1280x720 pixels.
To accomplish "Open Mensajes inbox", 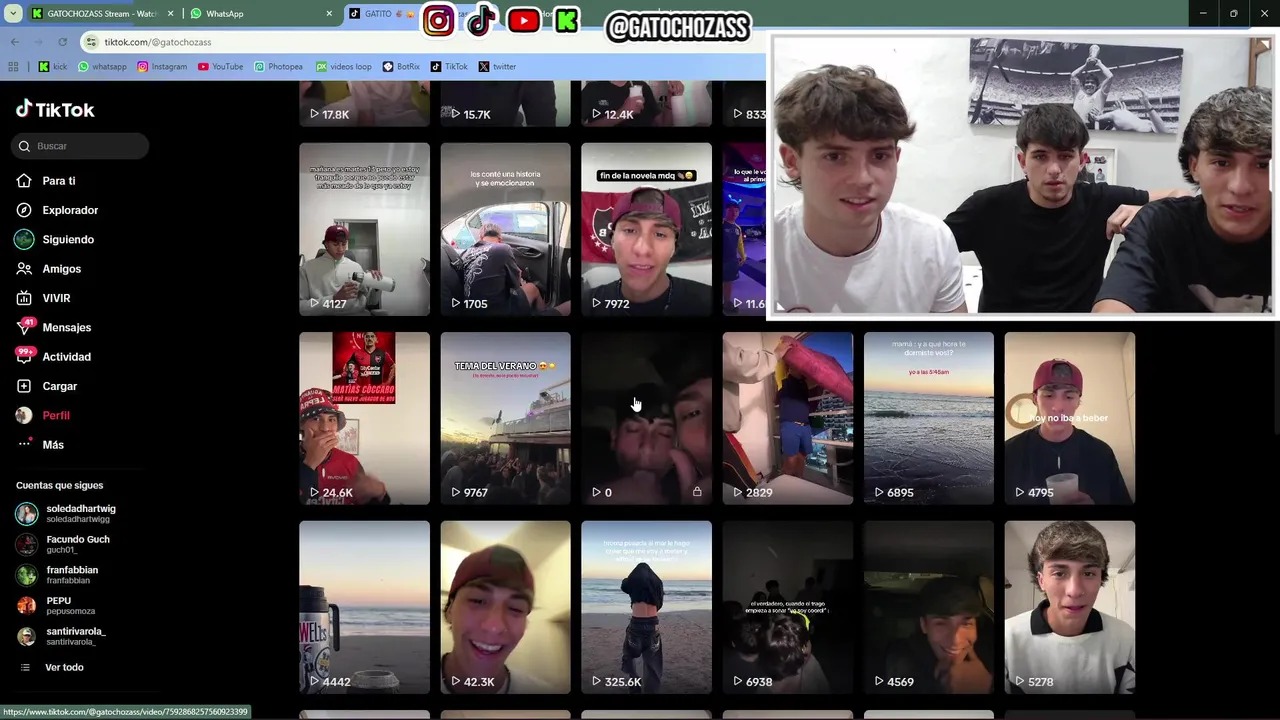I will pos(54,328).
